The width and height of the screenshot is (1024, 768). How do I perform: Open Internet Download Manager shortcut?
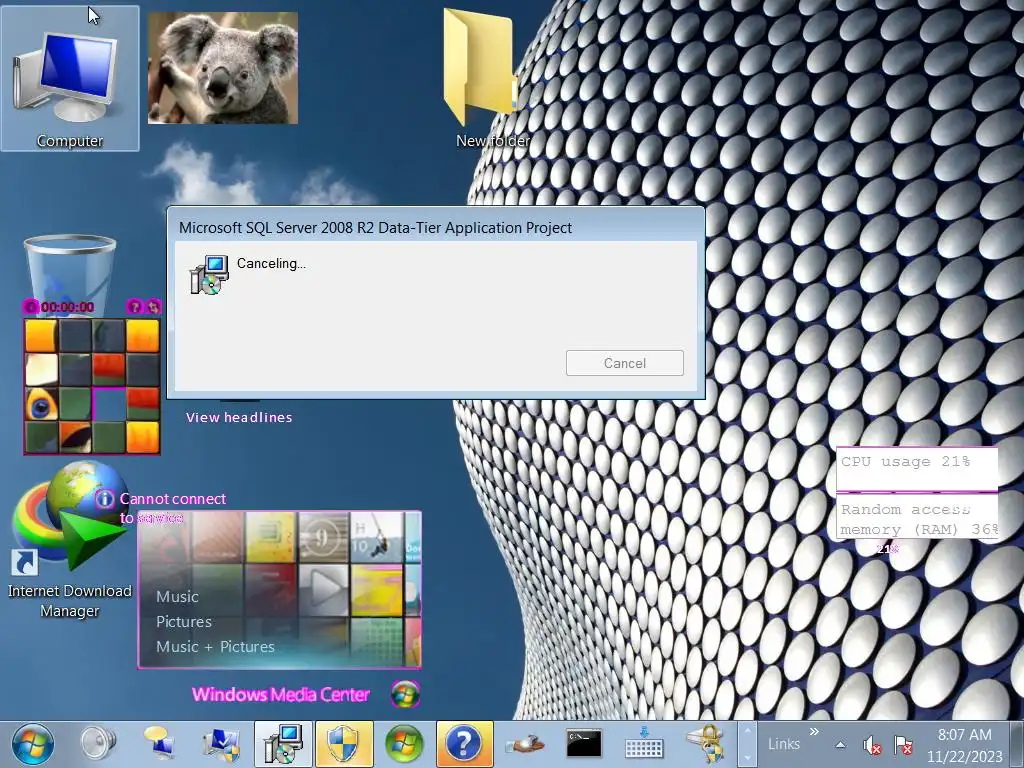(70, 541)
